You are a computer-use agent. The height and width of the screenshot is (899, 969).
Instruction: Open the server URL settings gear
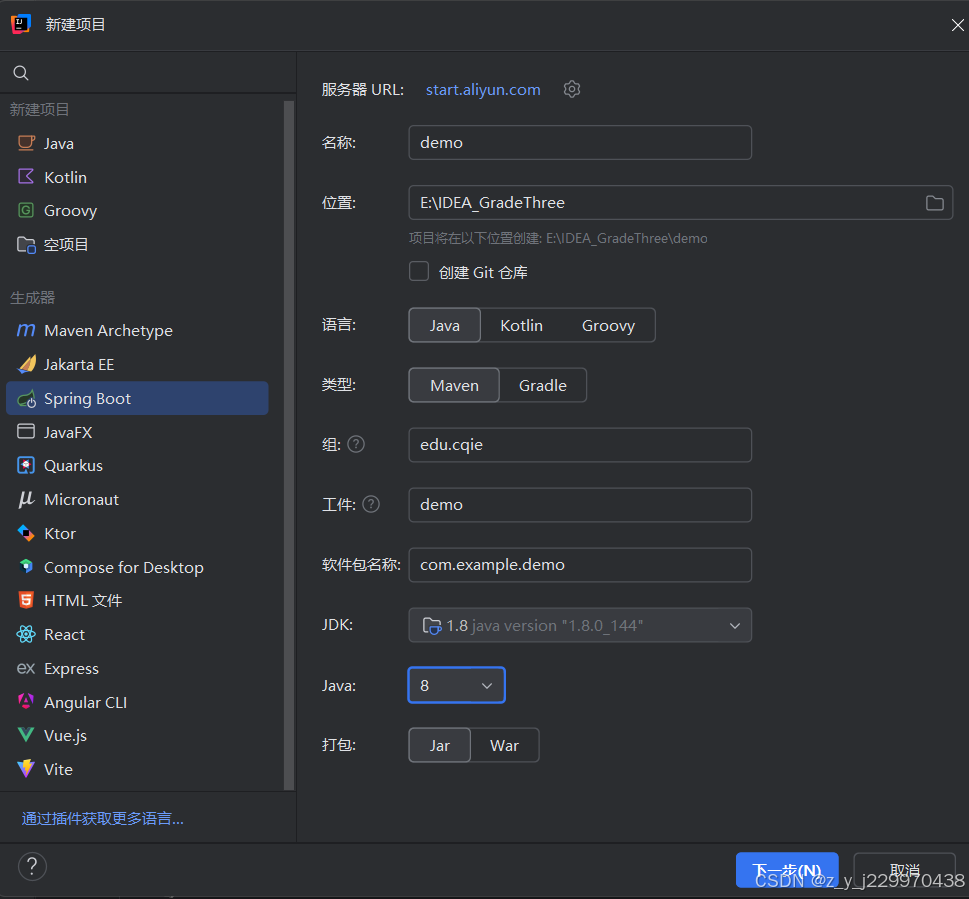571,89
